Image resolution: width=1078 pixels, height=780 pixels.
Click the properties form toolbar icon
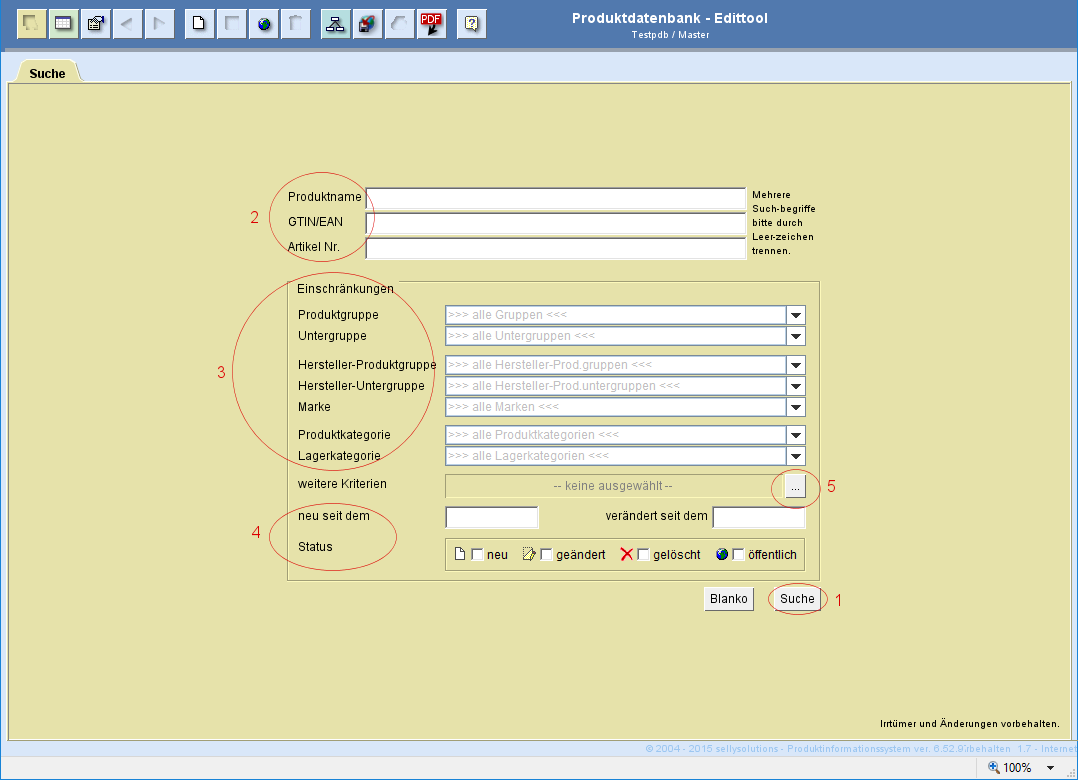click(x=96, y=23)
